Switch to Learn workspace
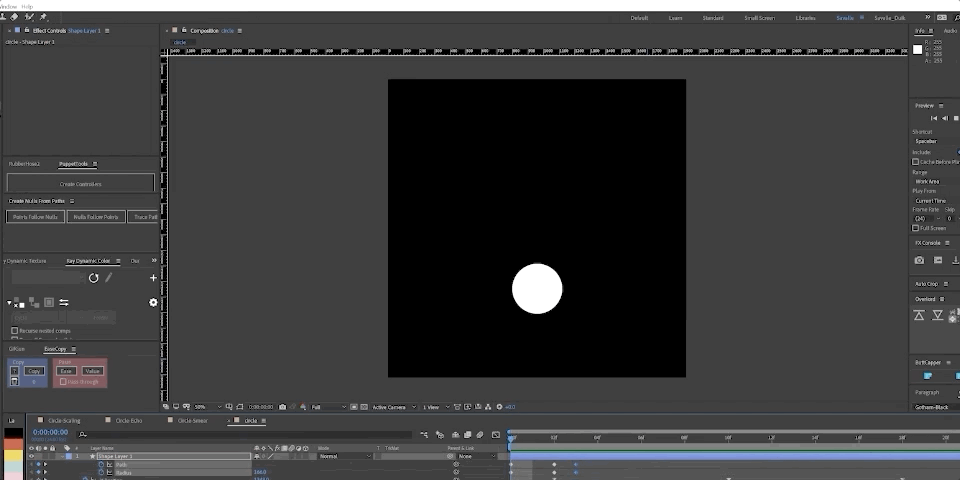The height and width of the screenshot is (480, 960). point(675,18)
